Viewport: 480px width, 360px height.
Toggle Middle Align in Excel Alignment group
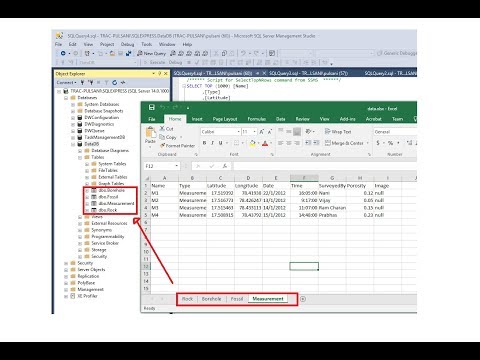[289, 131]
